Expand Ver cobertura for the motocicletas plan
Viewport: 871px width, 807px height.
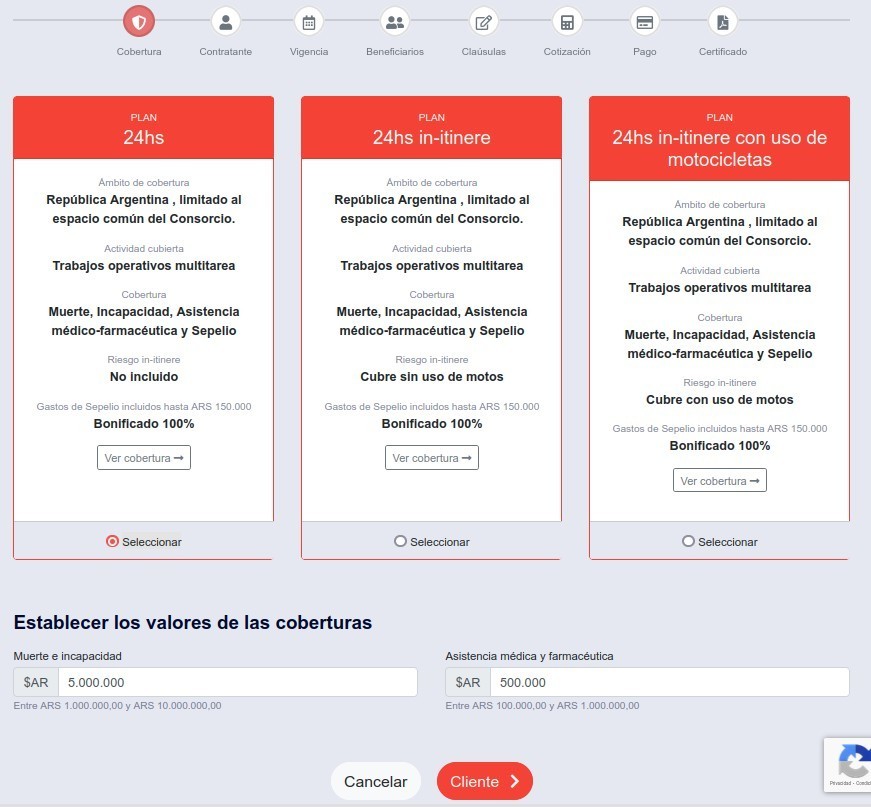point(720,481)
